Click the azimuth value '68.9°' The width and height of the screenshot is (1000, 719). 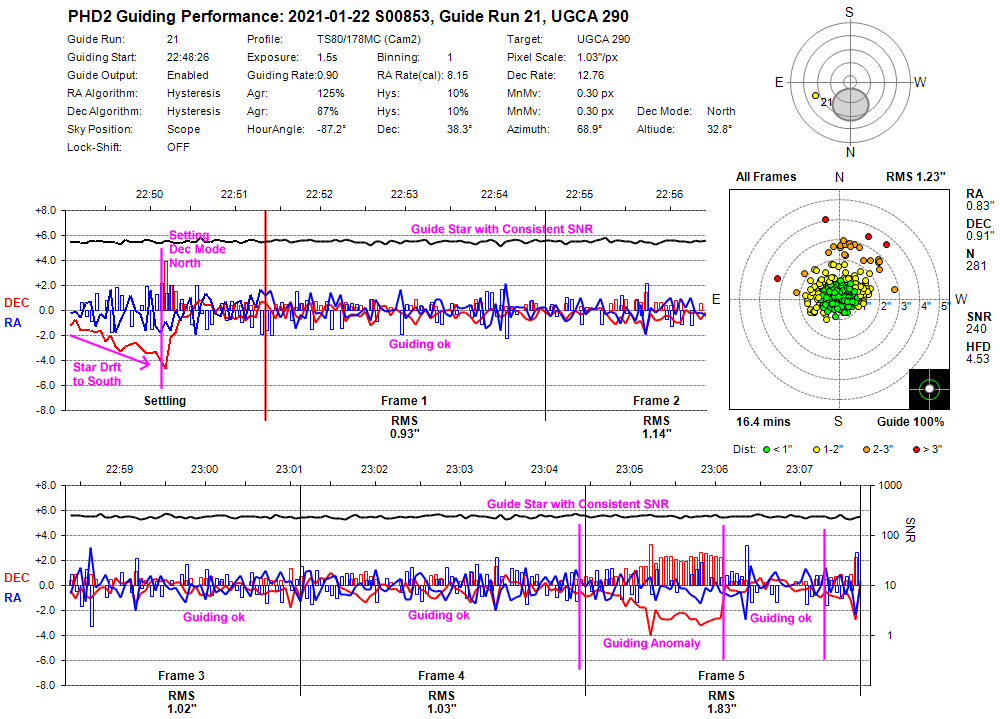point(589,129)
